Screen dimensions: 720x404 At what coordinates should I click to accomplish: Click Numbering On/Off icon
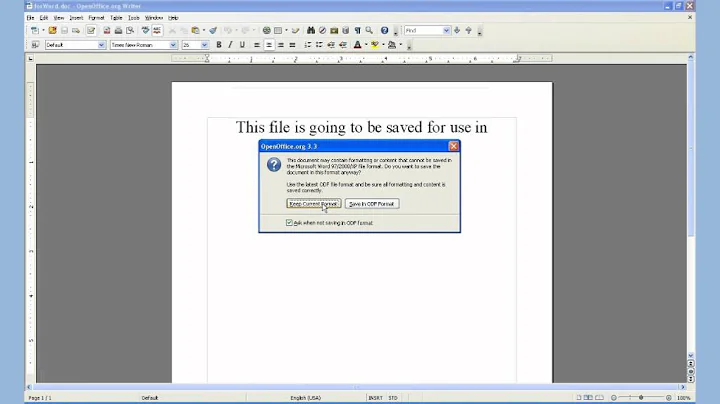pyautogui.click(x=308, y=45)
